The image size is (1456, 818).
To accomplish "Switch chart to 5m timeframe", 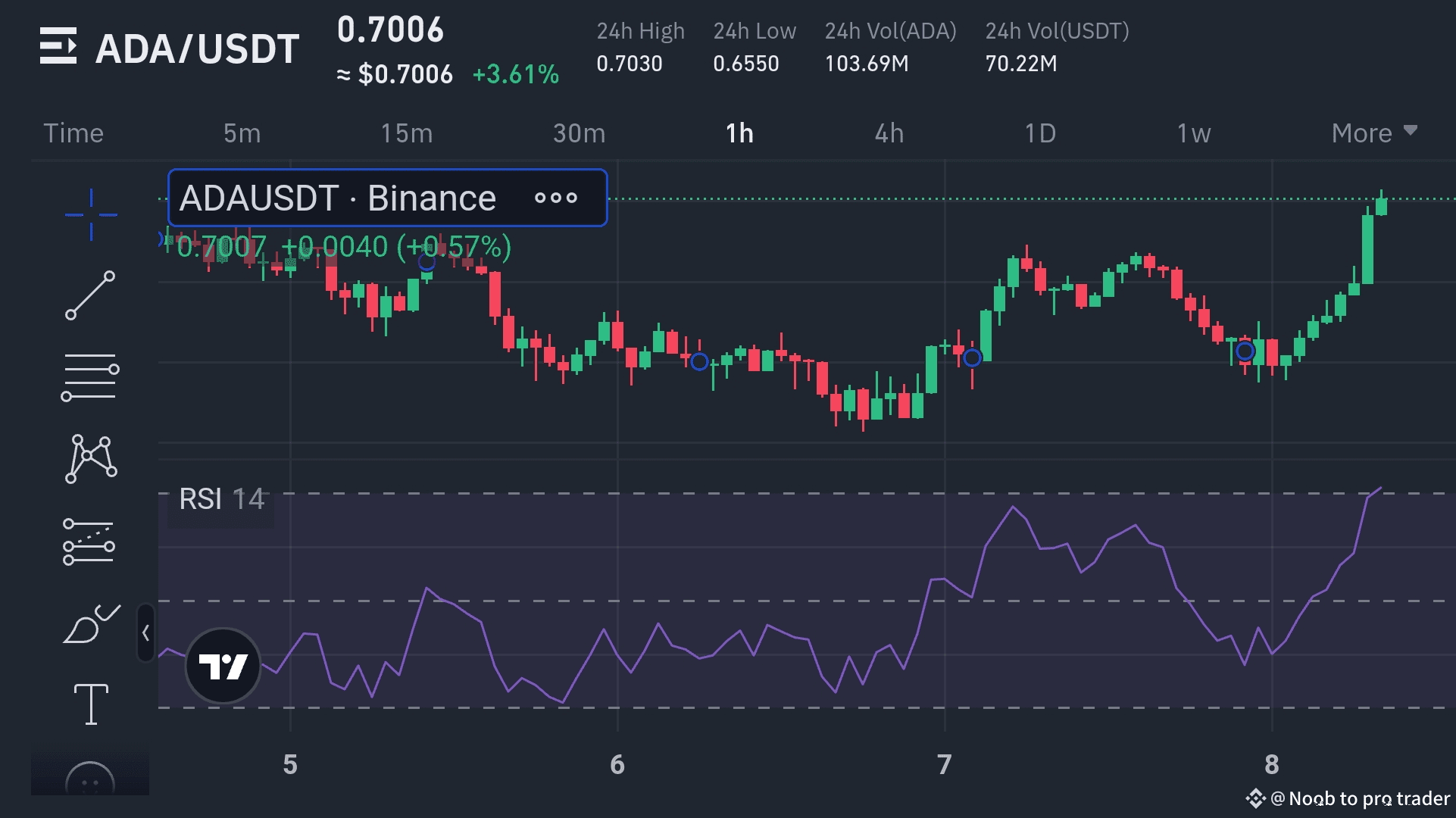I will [x=242, y=133].
